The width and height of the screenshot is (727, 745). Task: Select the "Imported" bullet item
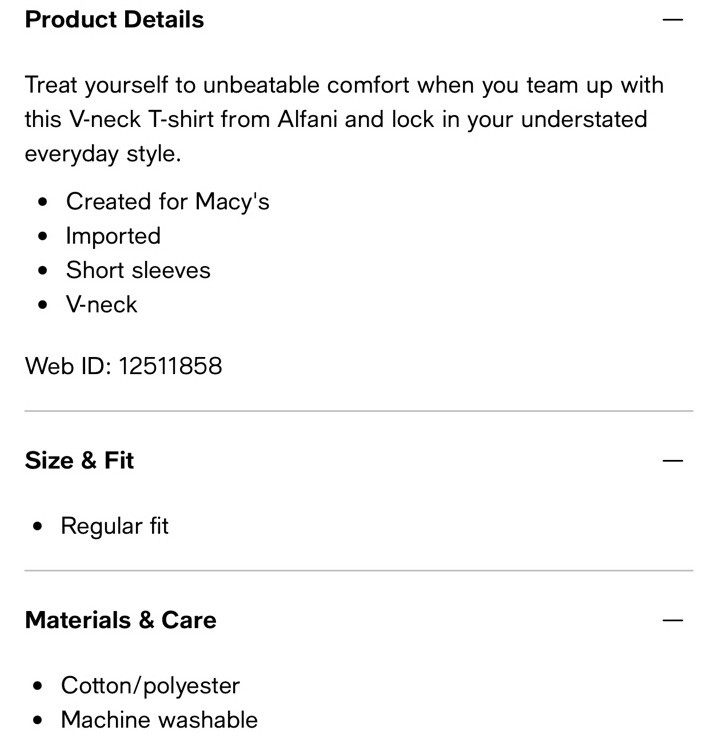coord(113,236)
